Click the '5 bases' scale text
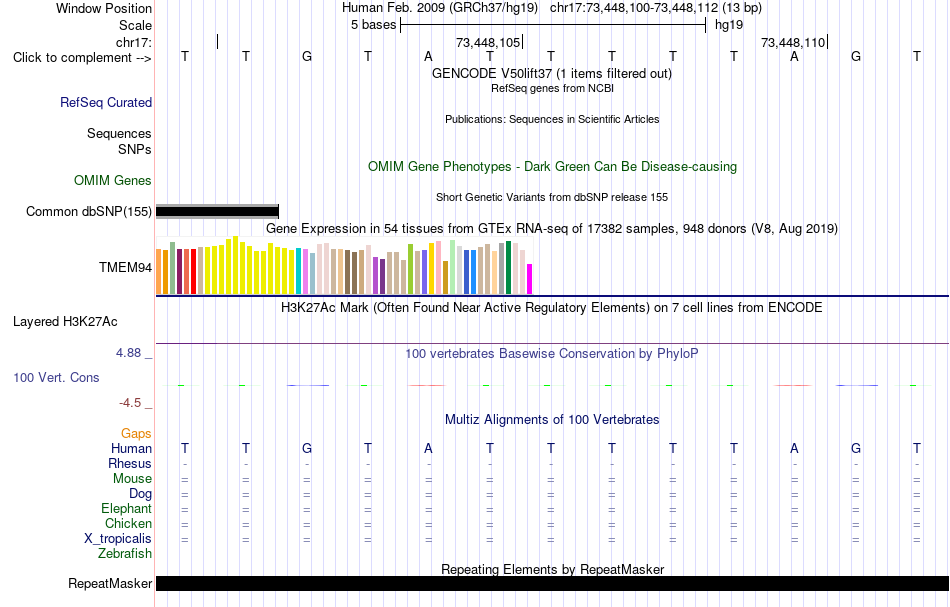 (x=373, y=25)
